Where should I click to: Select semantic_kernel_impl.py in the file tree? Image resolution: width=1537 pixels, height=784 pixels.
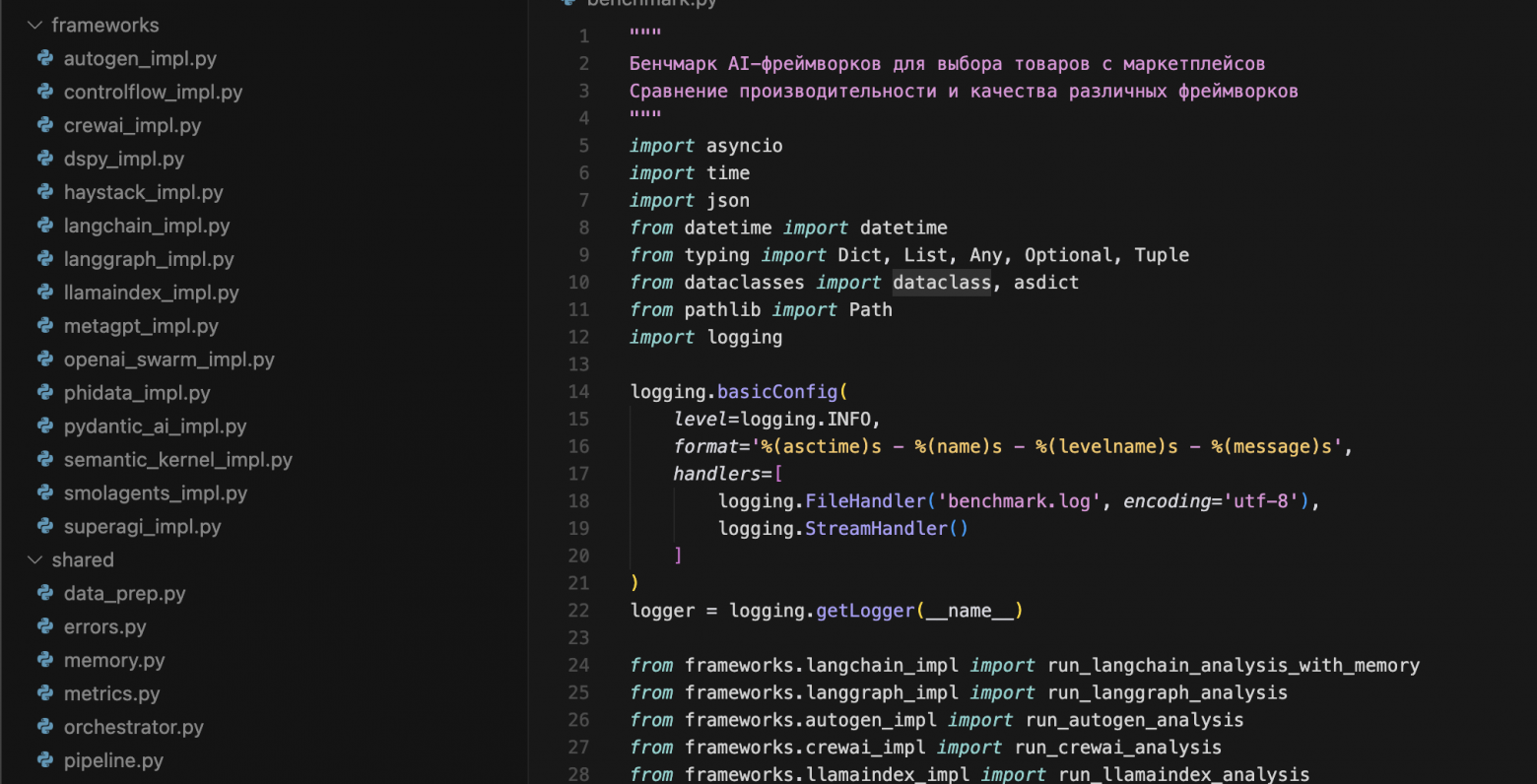pyautogui.click(x=177, y=460)
